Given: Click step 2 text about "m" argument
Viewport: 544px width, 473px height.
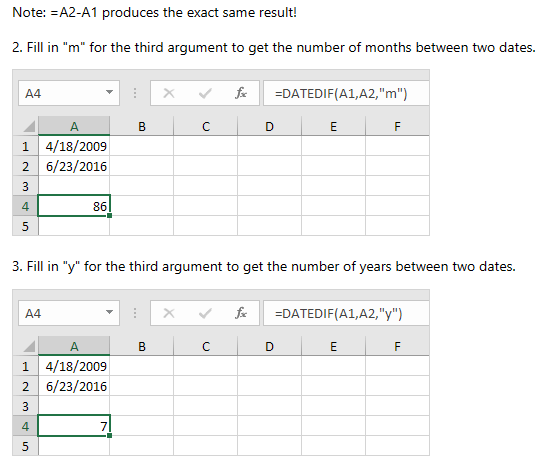Looking at the screenshot, I should pos(274,48).
